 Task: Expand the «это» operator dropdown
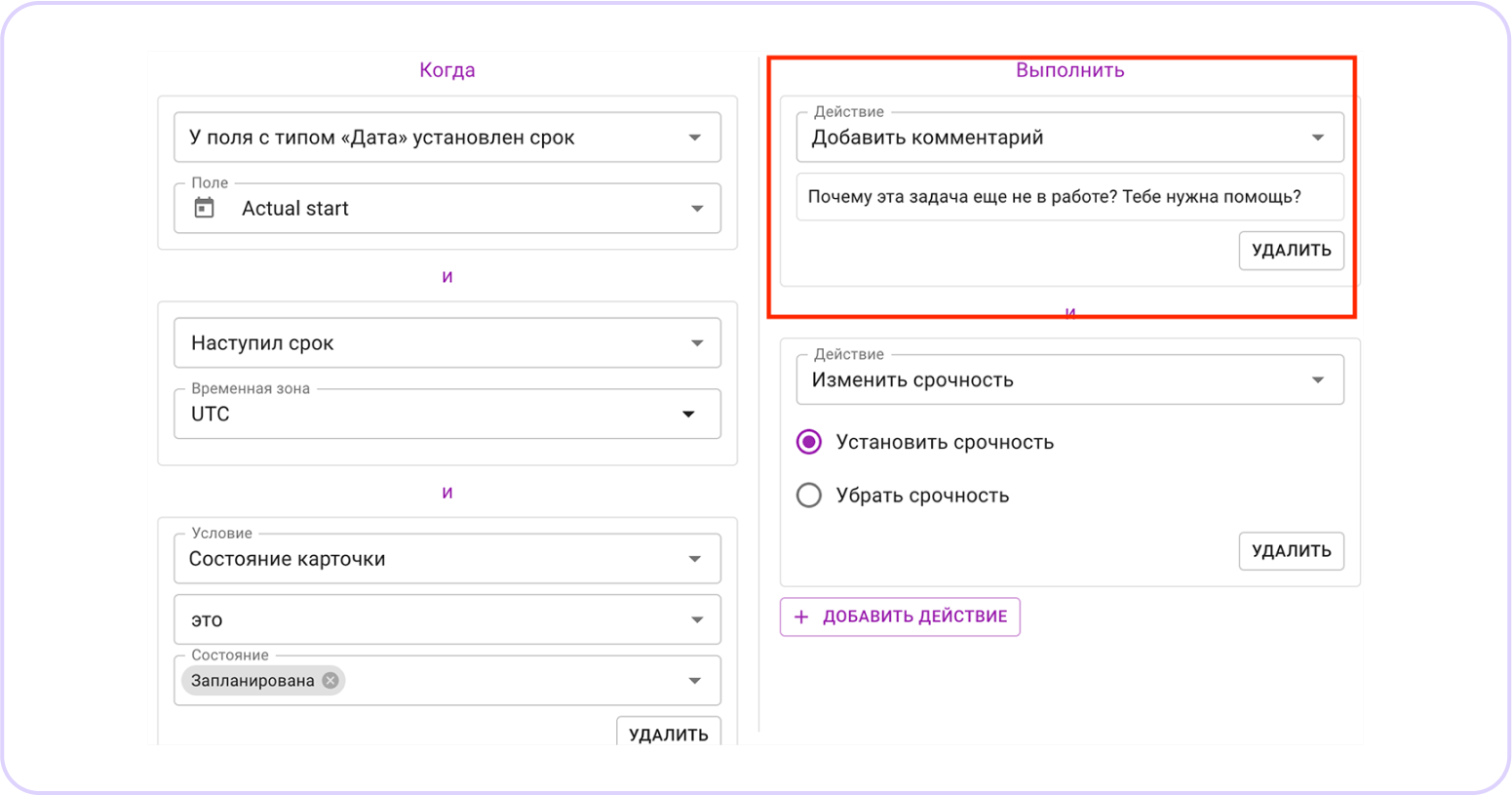[447, 619]
